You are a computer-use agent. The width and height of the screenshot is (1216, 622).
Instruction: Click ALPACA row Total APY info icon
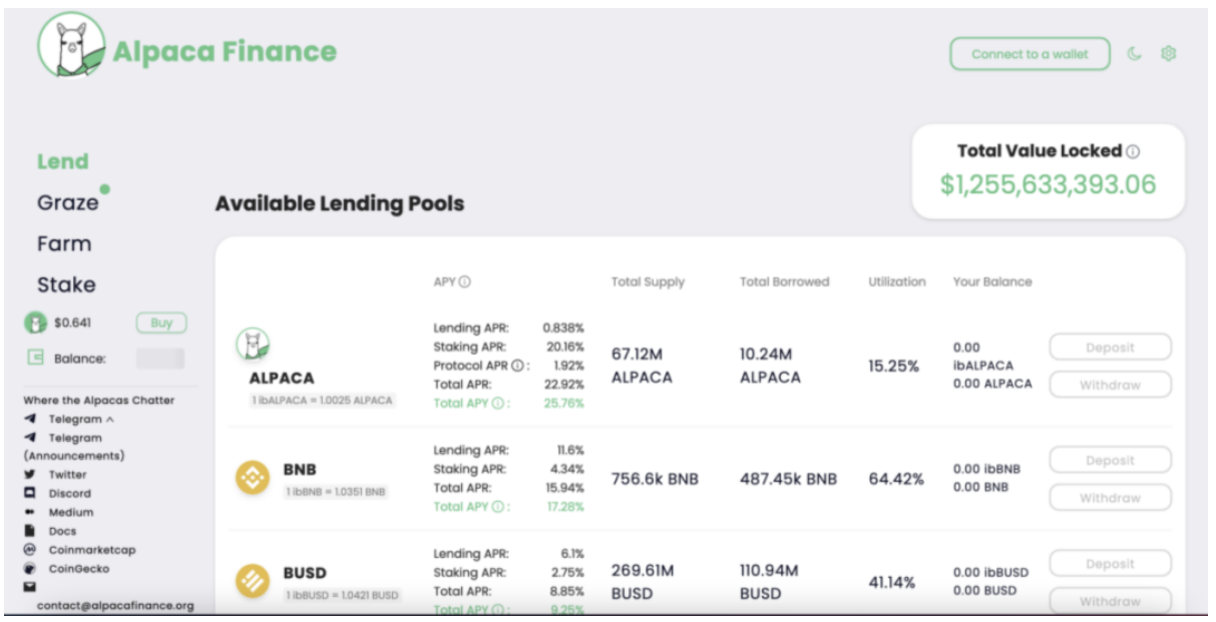point(498,404)
